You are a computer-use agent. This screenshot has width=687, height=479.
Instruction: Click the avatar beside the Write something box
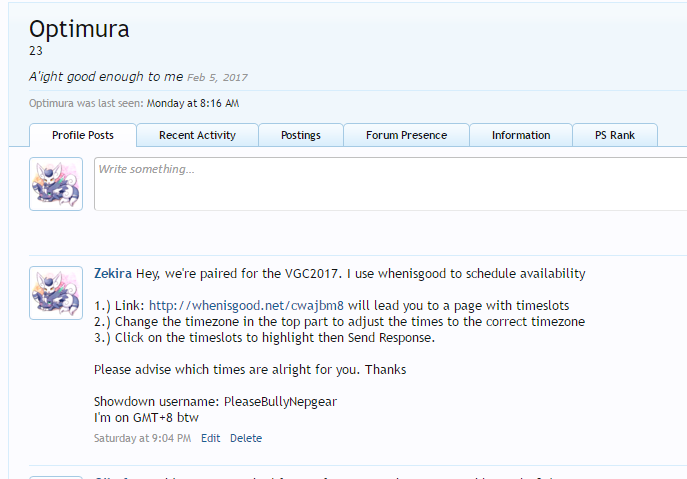click(x=56, y=184)
